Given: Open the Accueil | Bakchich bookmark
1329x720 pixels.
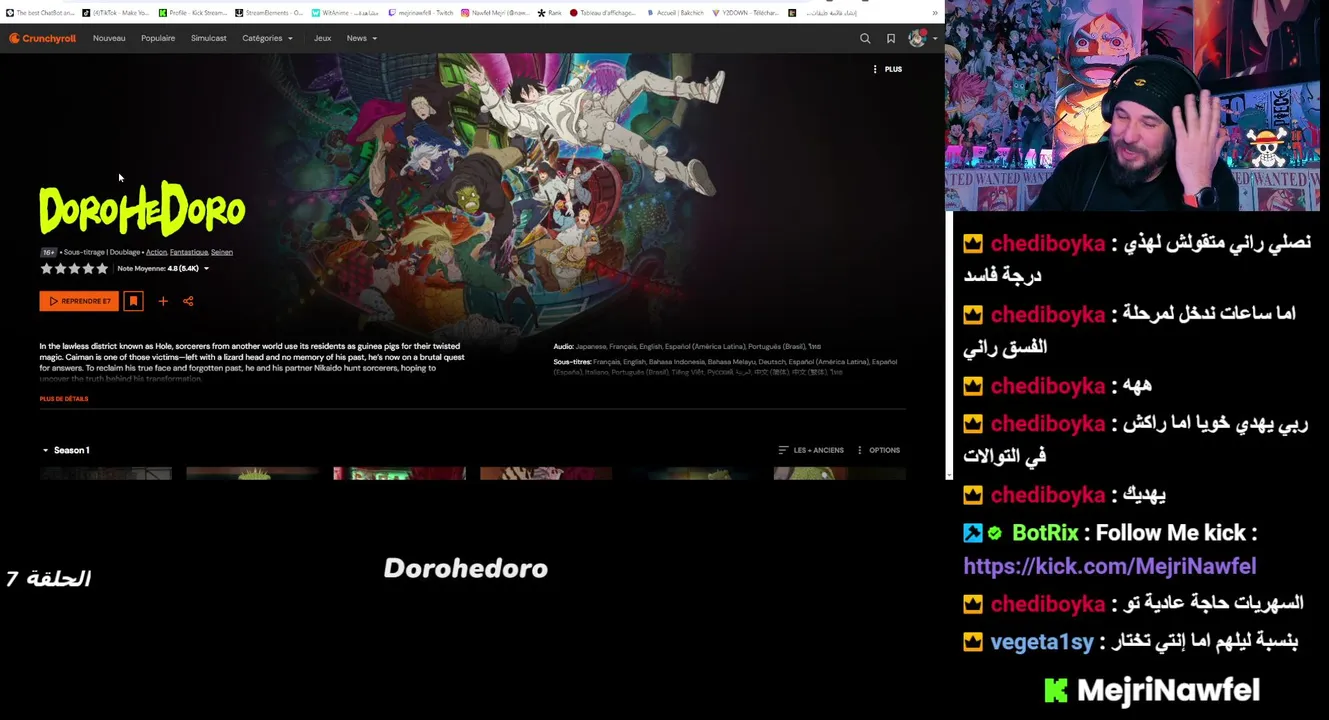Looking at the screenshot, I should pyautogui.click(x=675, y=13).
